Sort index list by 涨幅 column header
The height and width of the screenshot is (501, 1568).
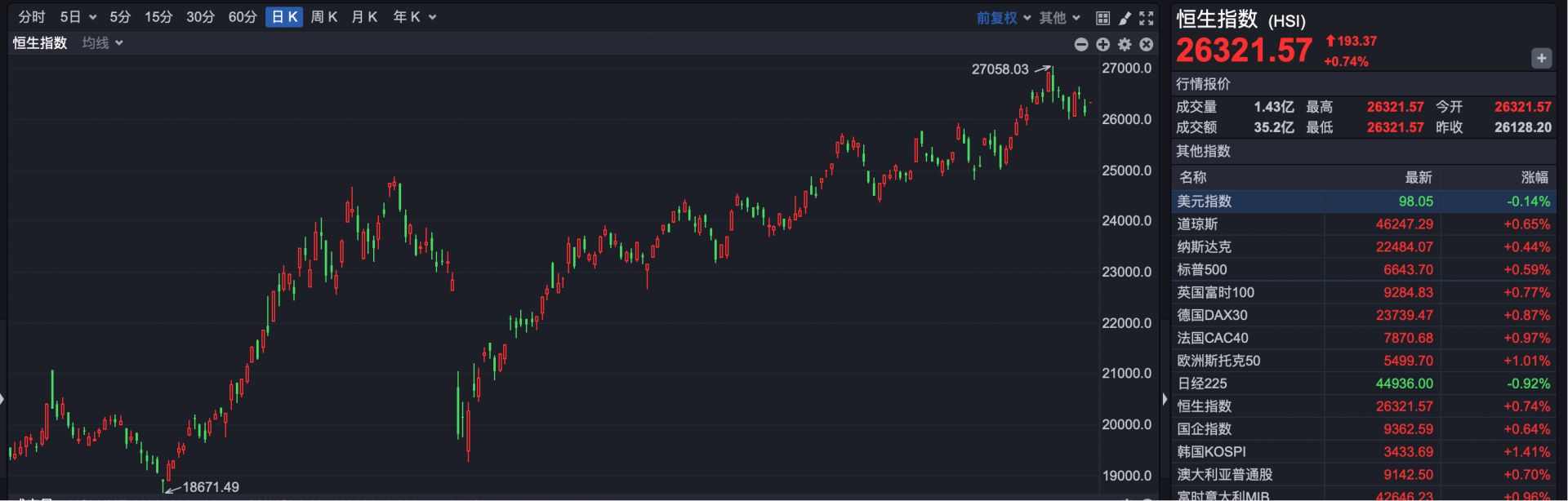click(1534, 177)
